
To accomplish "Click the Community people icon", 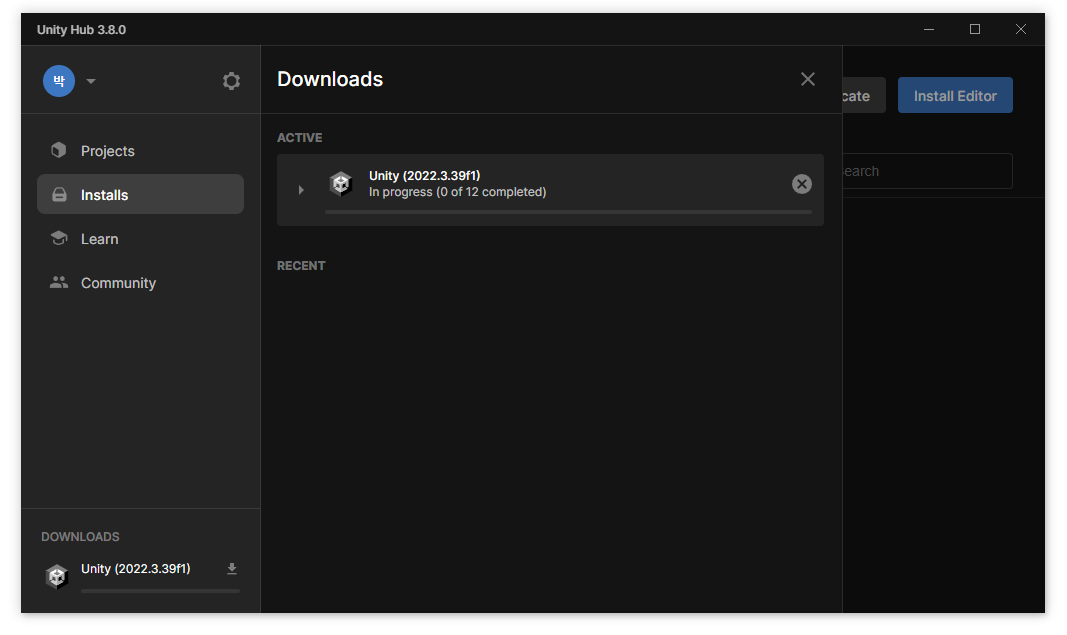I will [59, 282].
